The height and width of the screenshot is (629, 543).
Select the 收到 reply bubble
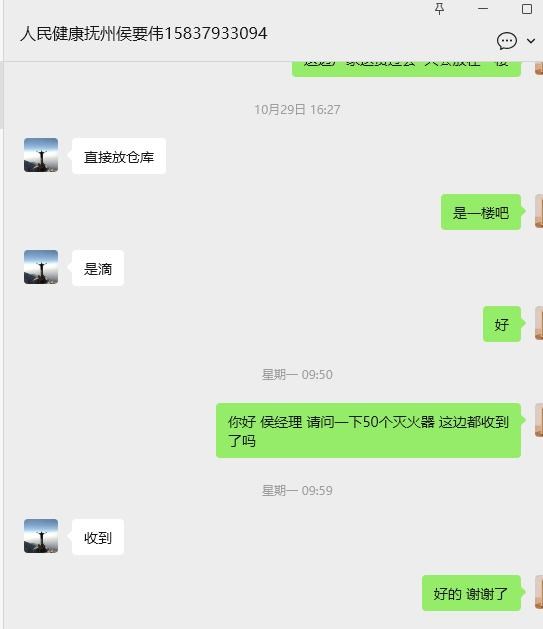[x=98, y=537]
